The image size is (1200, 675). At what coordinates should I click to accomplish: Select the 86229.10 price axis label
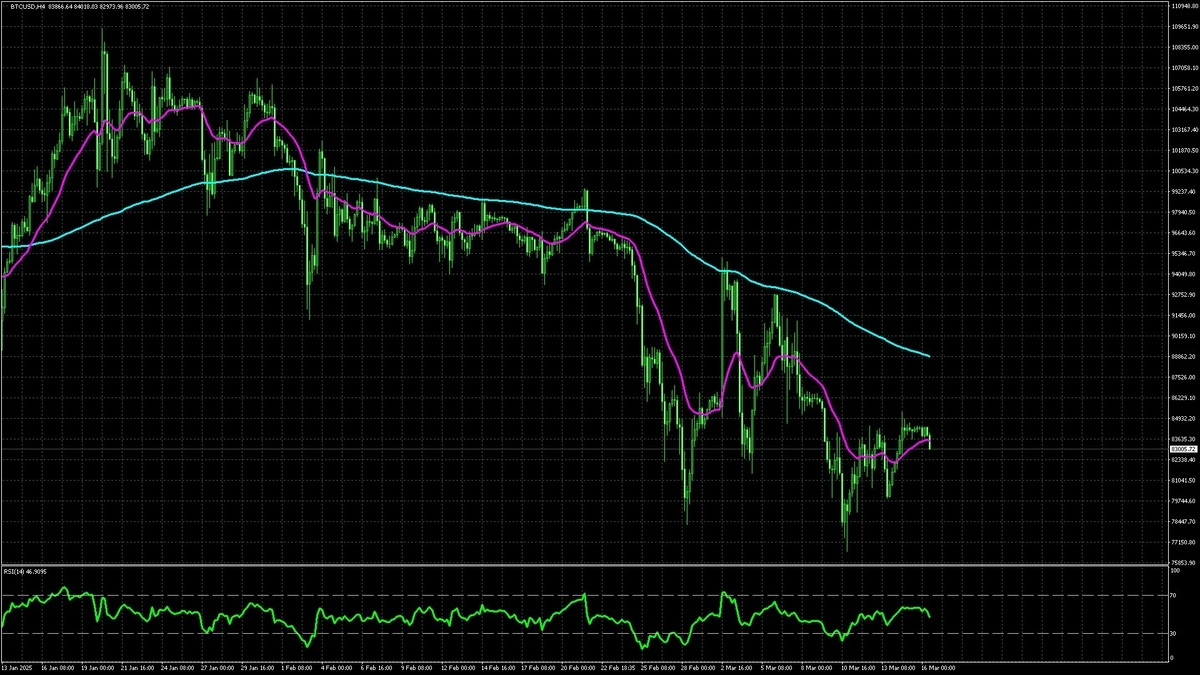(x=1183, y=397)
